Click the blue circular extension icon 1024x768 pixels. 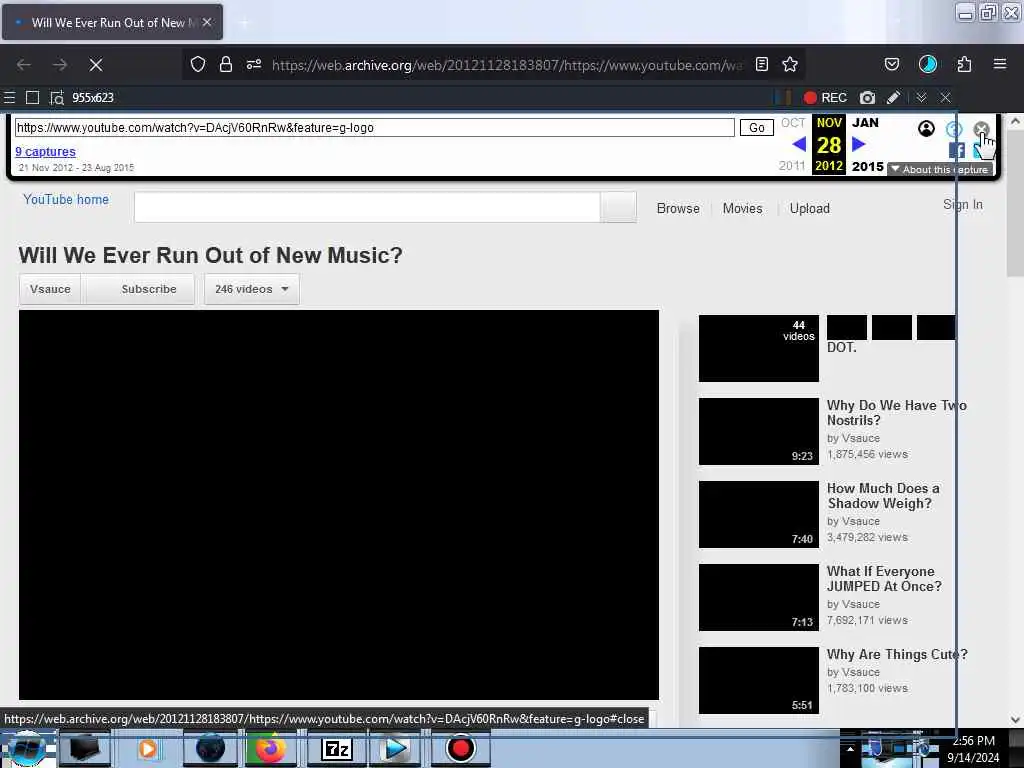click(x=928, y=64)
